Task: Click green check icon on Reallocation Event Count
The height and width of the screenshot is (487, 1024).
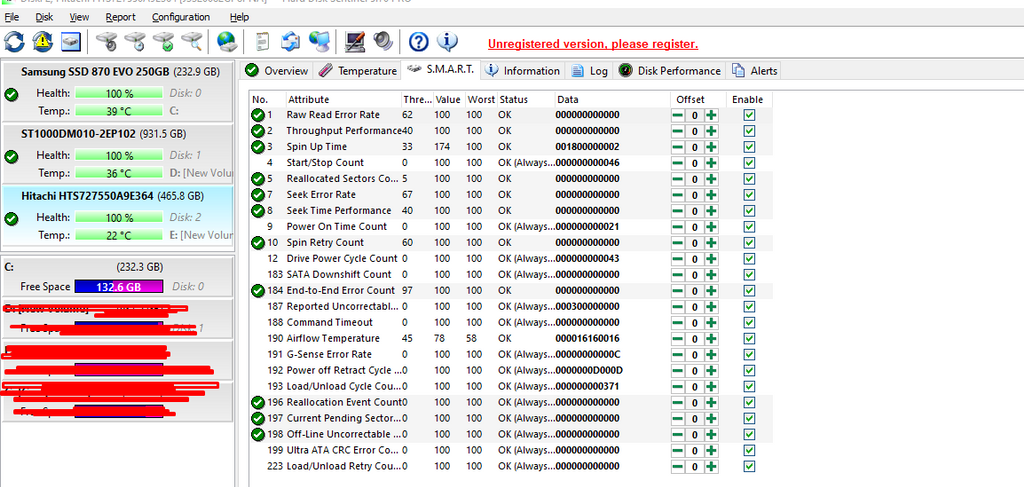Action: [258, 402]
